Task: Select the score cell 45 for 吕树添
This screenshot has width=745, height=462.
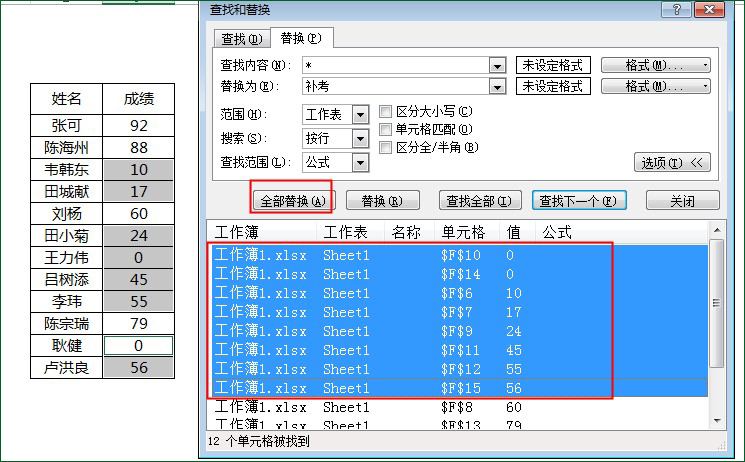Action: 139,279
